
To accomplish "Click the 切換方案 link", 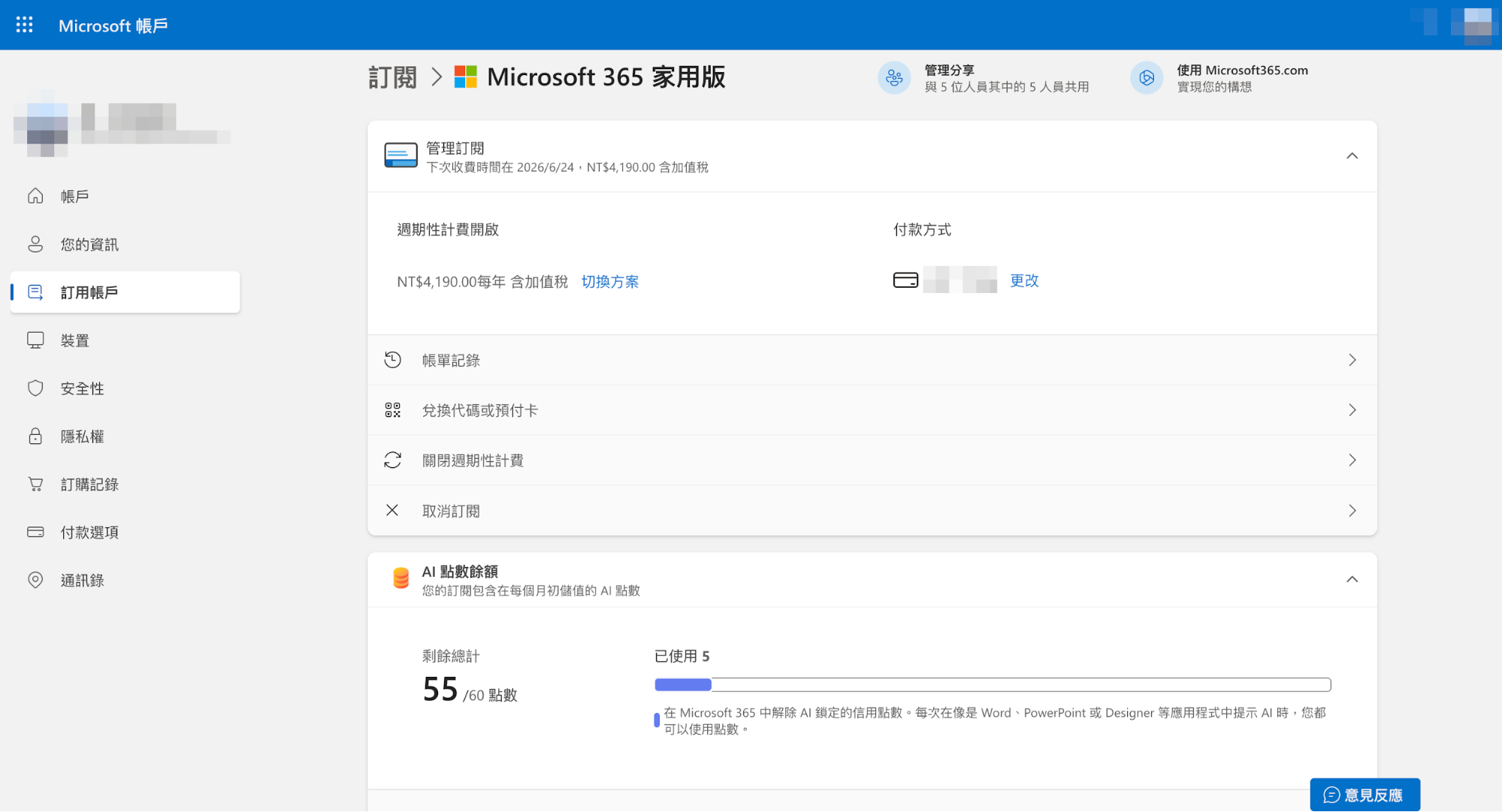I will 609,282.
